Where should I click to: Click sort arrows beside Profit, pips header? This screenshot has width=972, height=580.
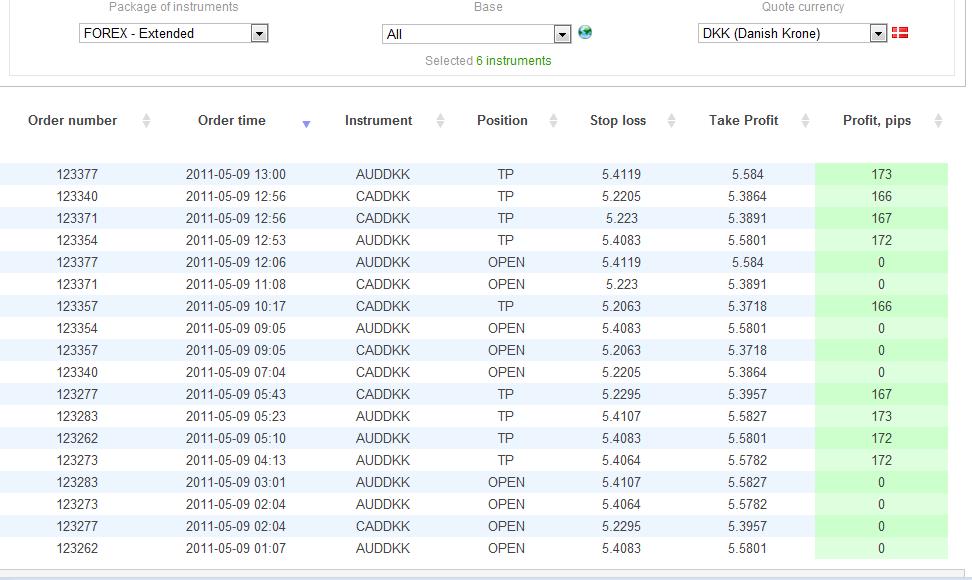coord(938,121)
